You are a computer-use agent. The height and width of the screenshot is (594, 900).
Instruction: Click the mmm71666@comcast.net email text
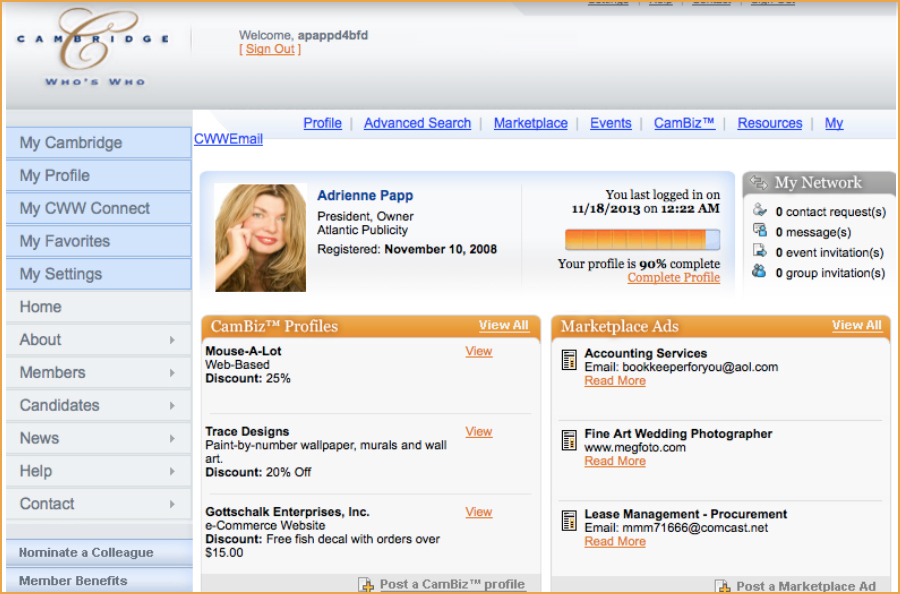tap(695, 528)
